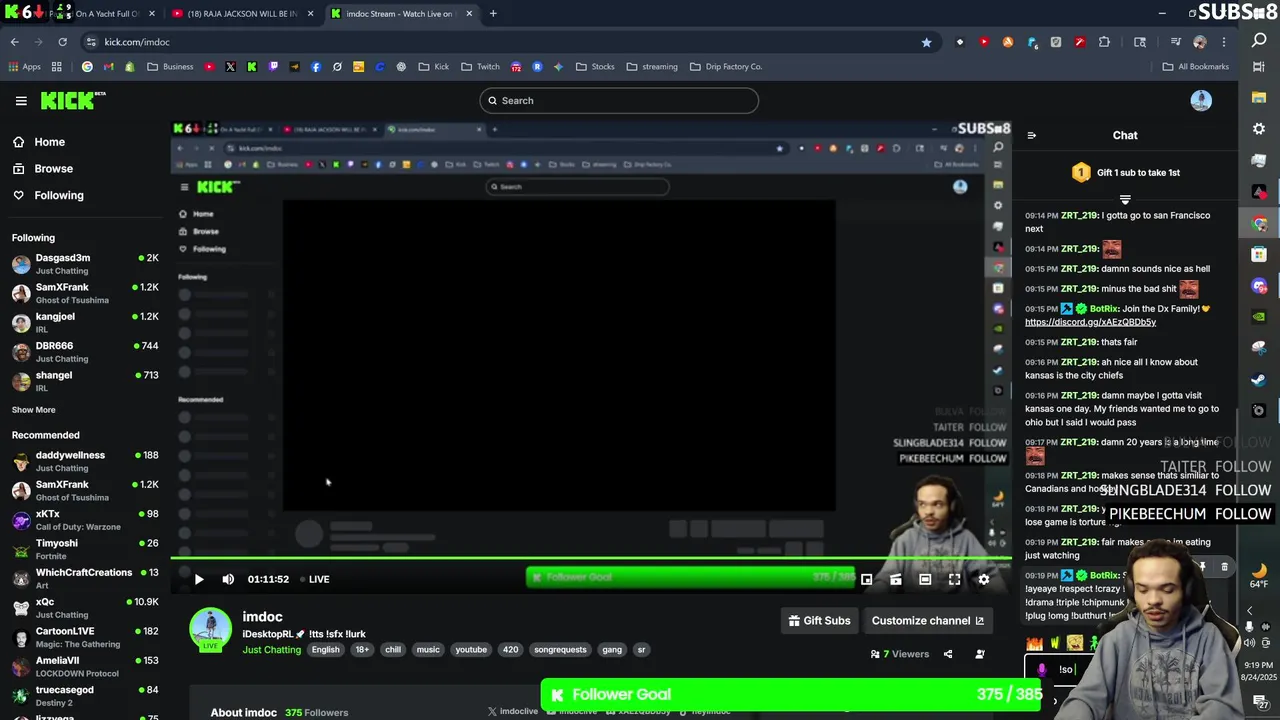Open All Bookmarks folder
Viewport: 1280px width, 720px height.
click(1195, 67)
